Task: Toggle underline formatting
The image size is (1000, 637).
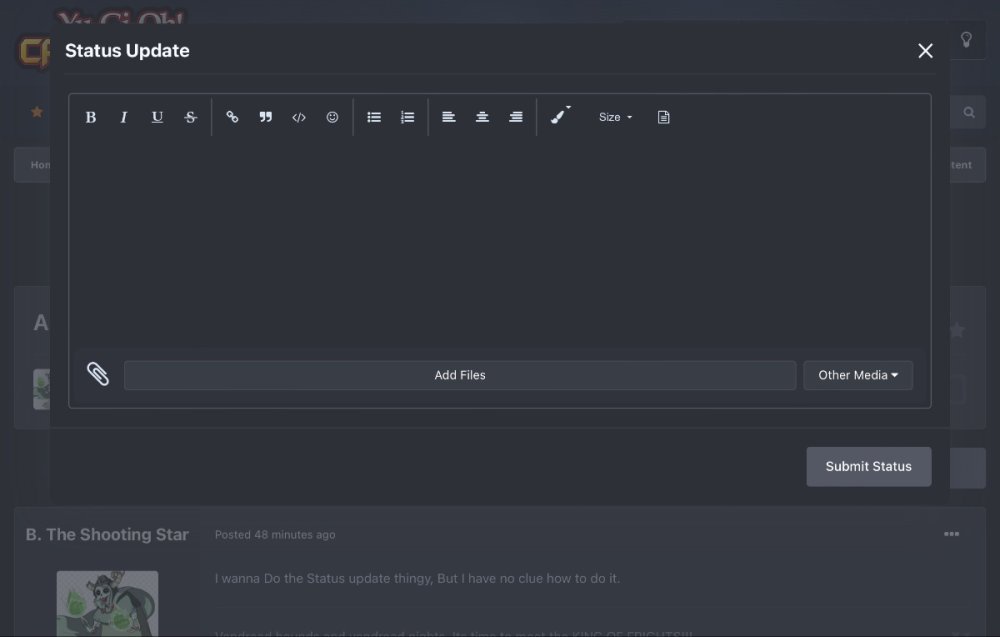Action: tap(157, 117)
